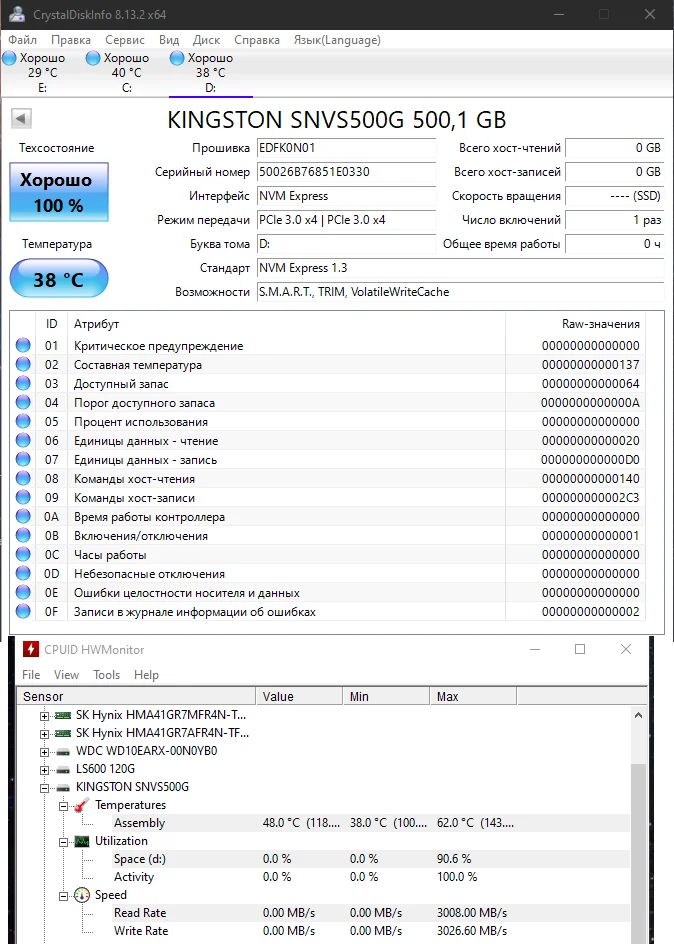The image size is (674, 944).
Task: Open the Файл menu in CrystalDiskInfo
Action: click(x=22, y=40)
